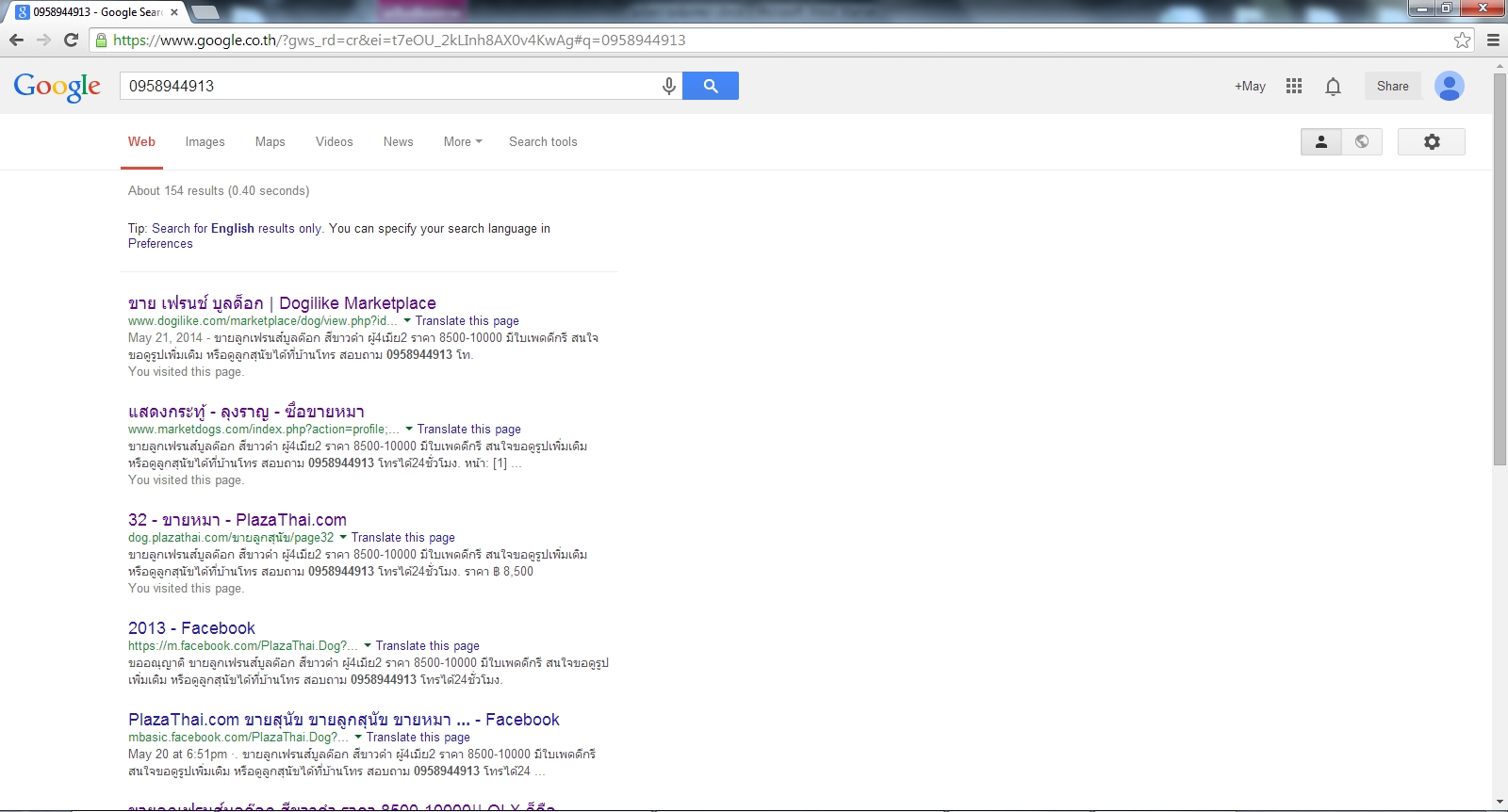Click the Google logo
The height and width of the screenshot is (812, 1508).
[x=57, y=87]
